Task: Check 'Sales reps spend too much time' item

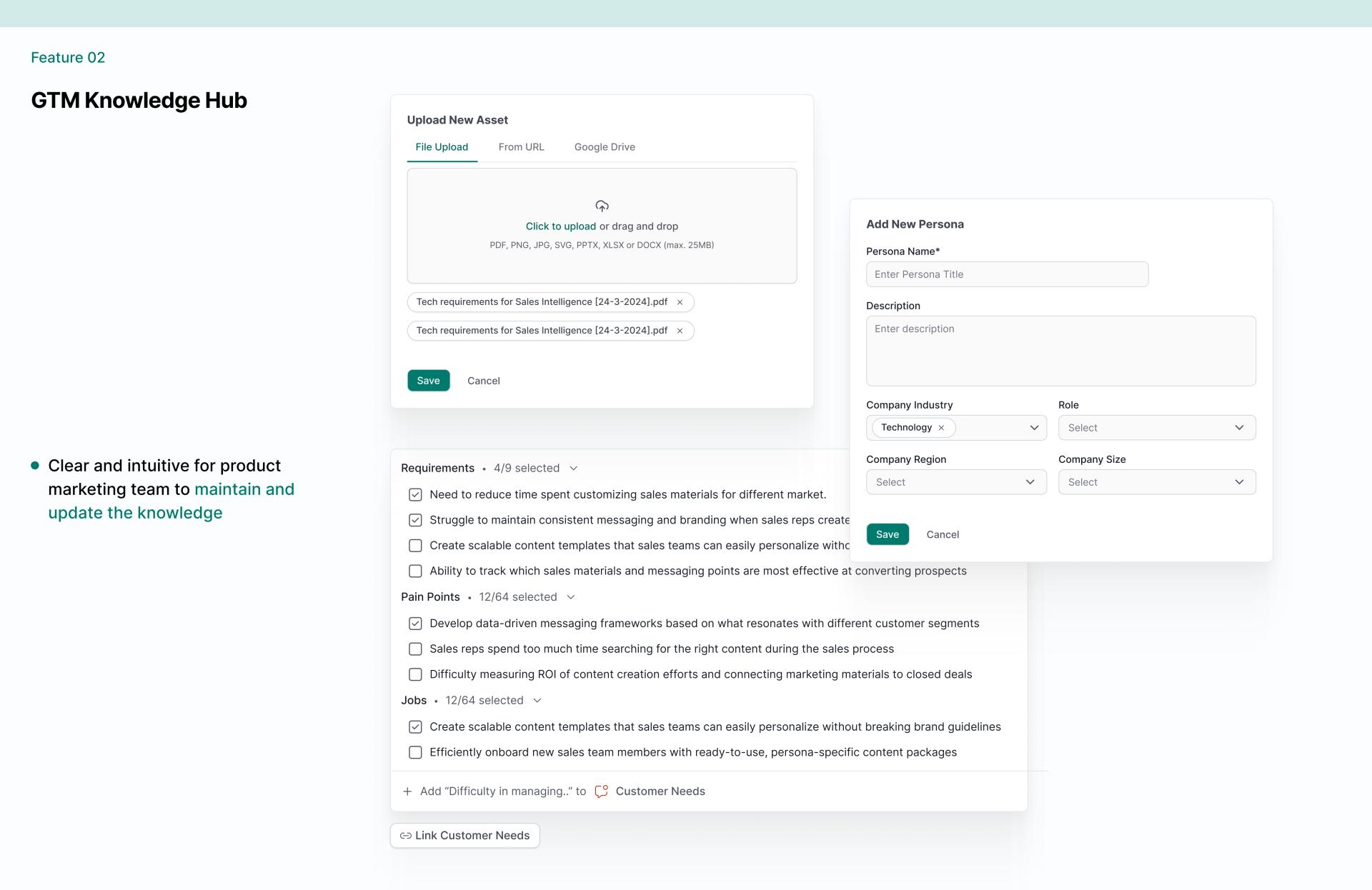Action: click(x=415, y=649)
